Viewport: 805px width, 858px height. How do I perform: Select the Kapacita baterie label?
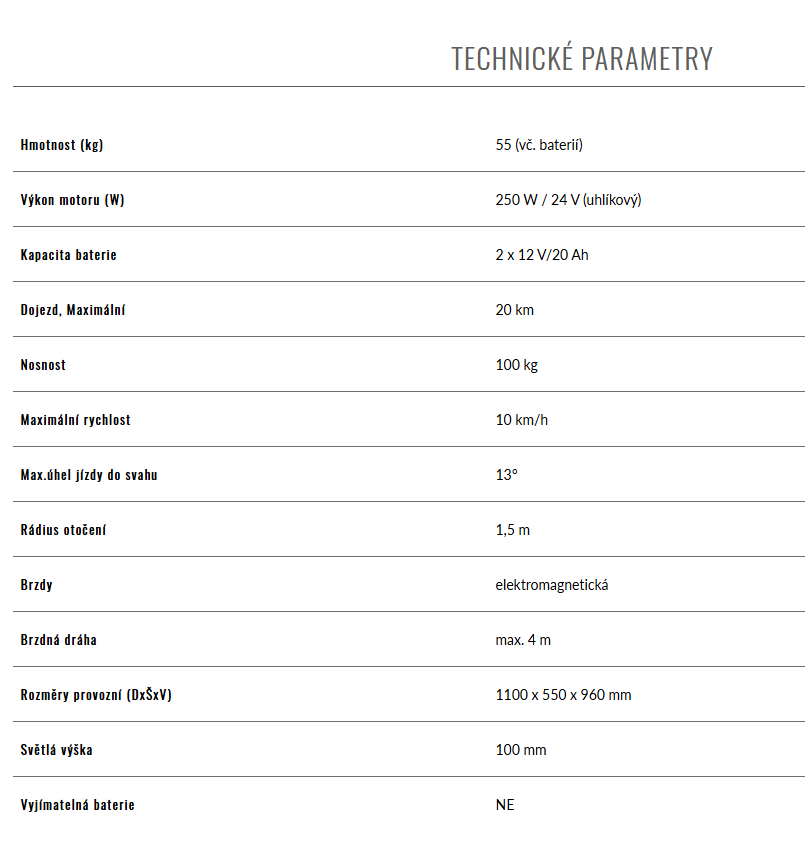tap(68, 255)
